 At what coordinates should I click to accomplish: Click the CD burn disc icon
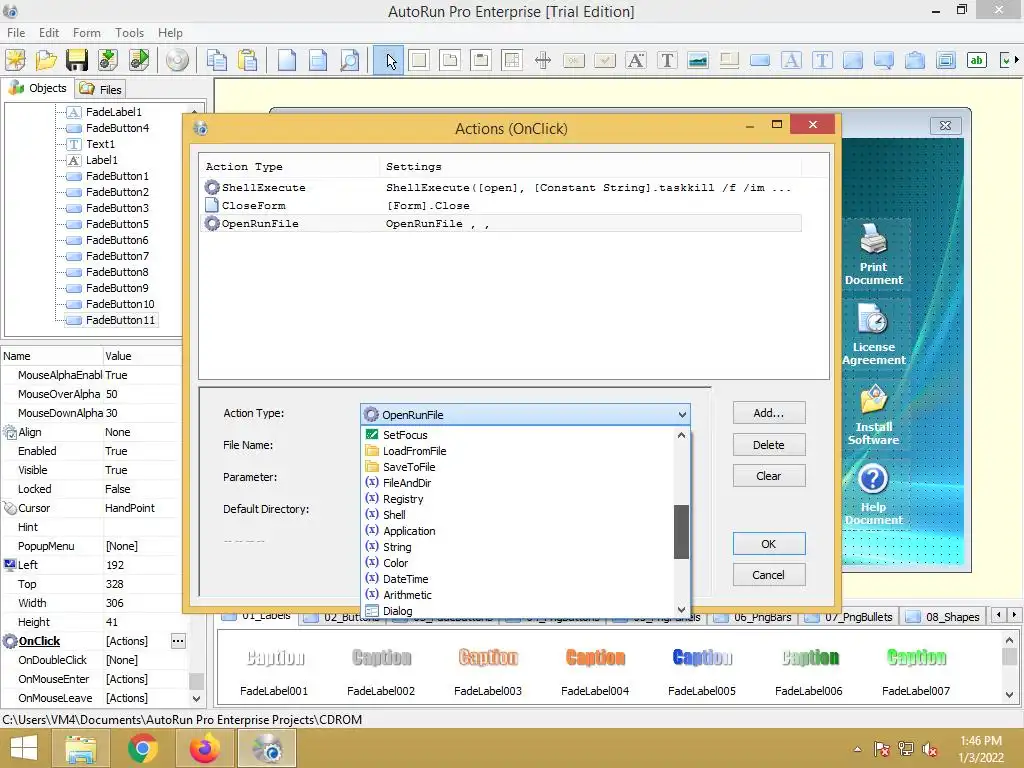[x=177, y=60]
